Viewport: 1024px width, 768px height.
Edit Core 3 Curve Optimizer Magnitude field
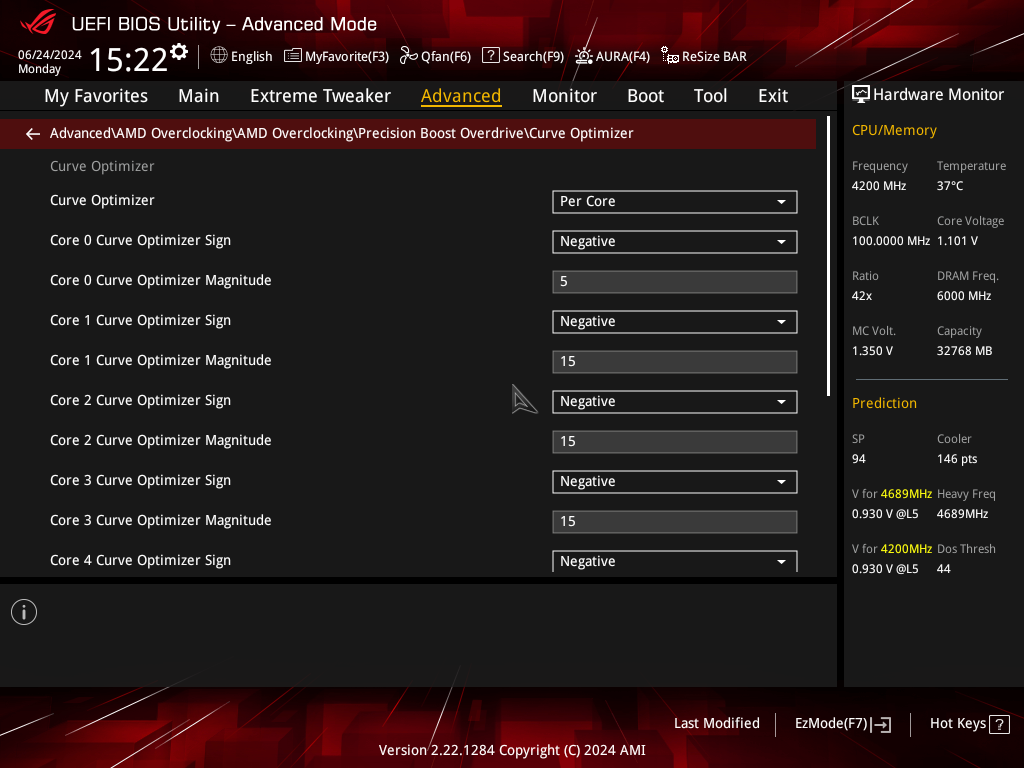click(675, 522)
